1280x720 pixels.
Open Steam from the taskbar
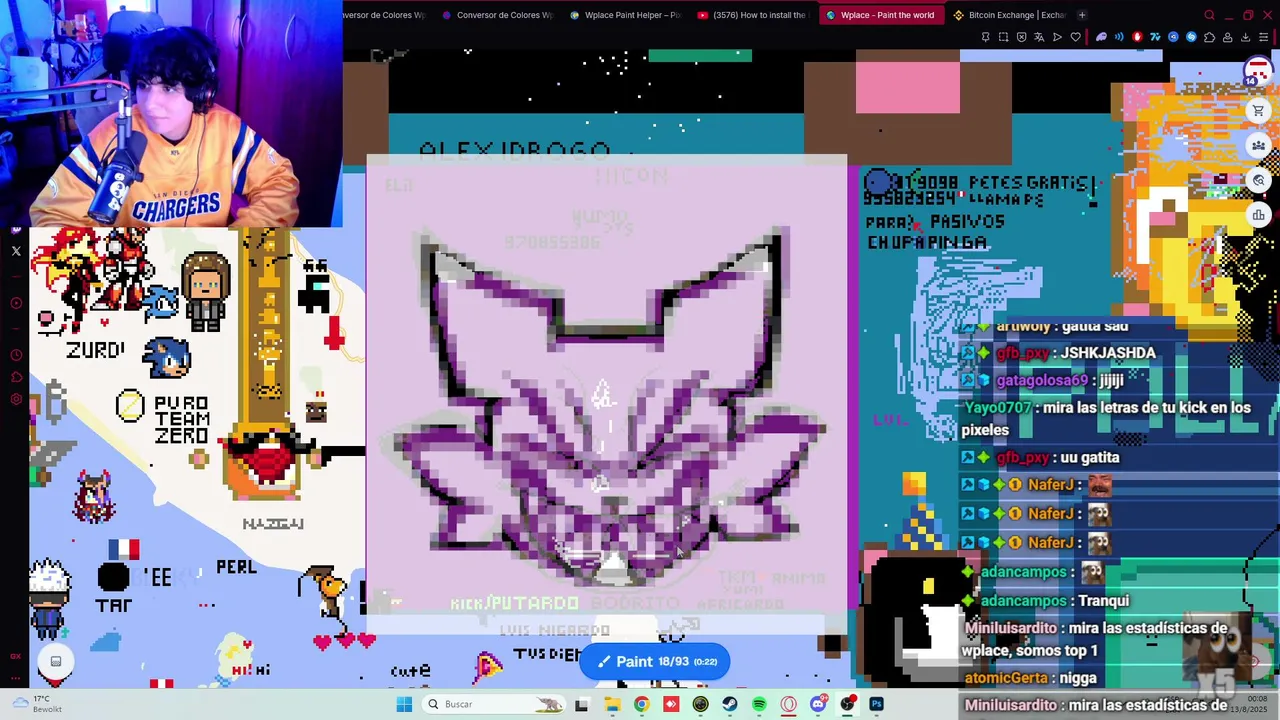click(x=730, y=704)
